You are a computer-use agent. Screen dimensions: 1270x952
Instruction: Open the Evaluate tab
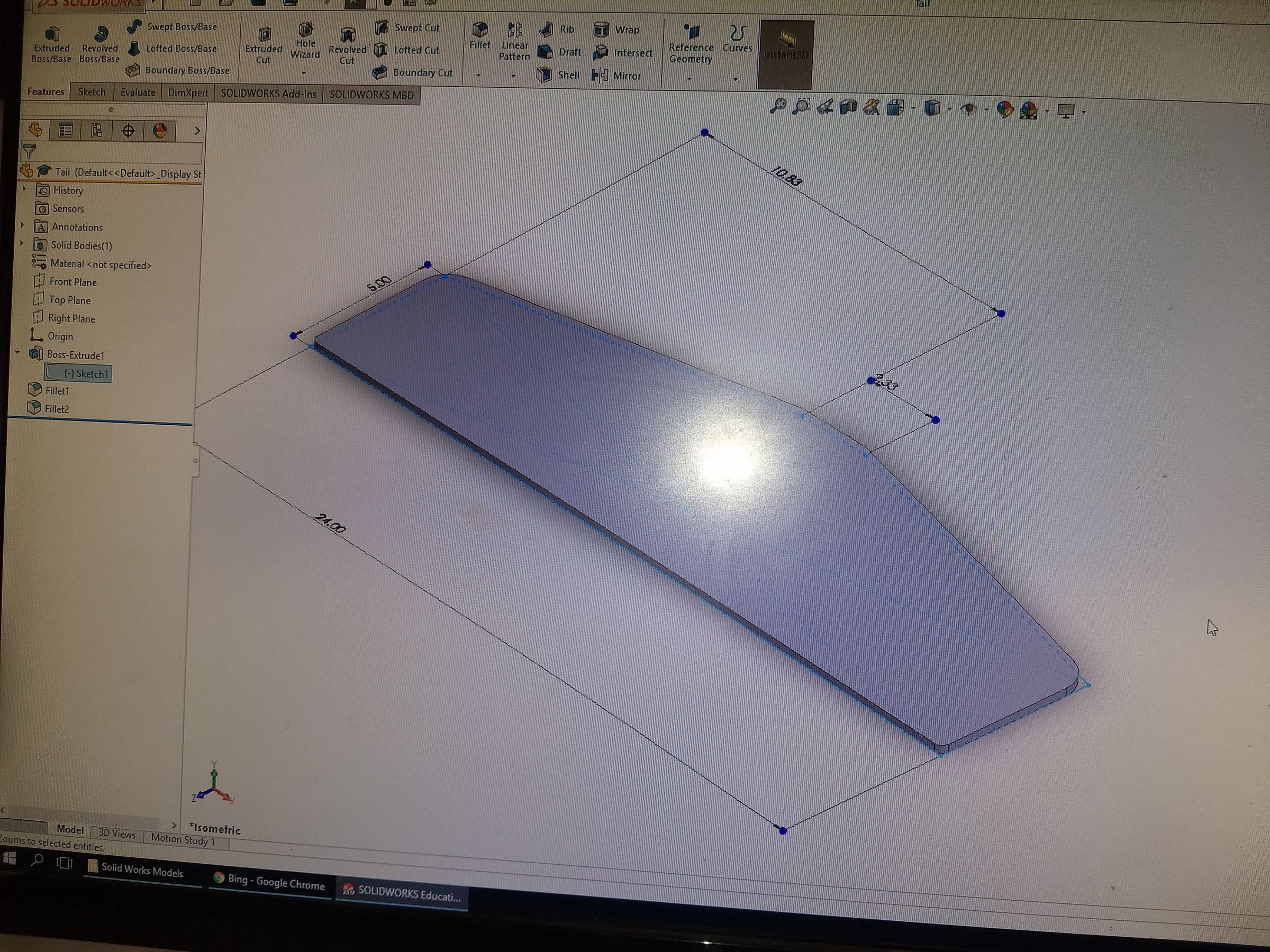point(138,93)
